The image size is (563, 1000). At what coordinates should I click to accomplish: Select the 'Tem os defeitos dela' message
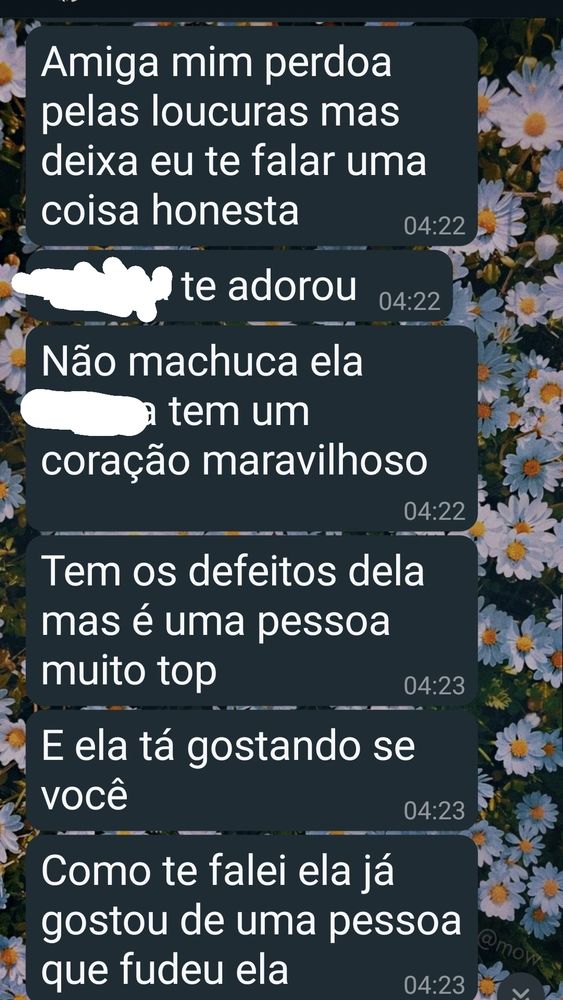point(251,620)
